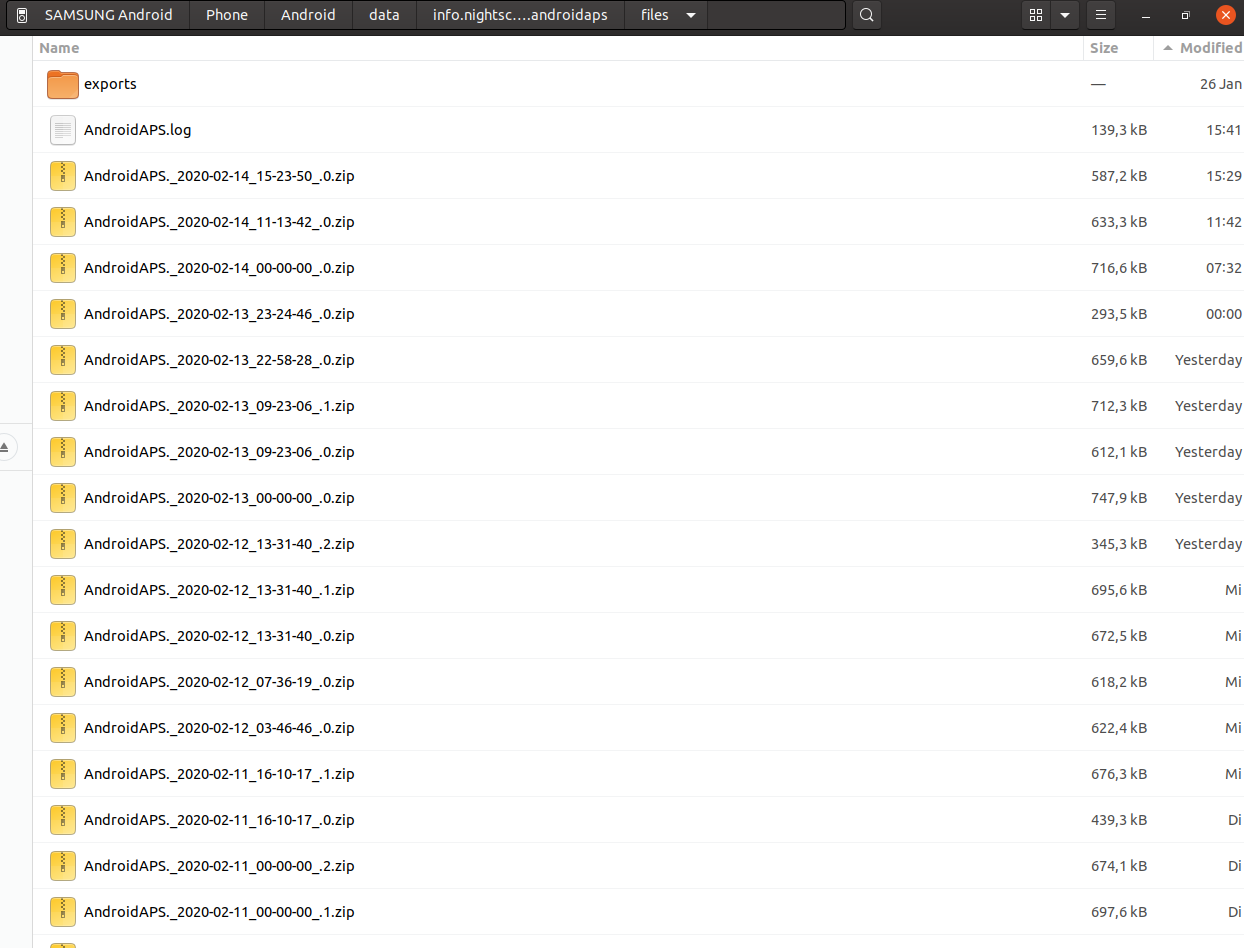Click file name AndroidAPS._2020-02-13_22-58-28_.0.zip
Viewport: 1244px width, 948px height.
[219, 360]
